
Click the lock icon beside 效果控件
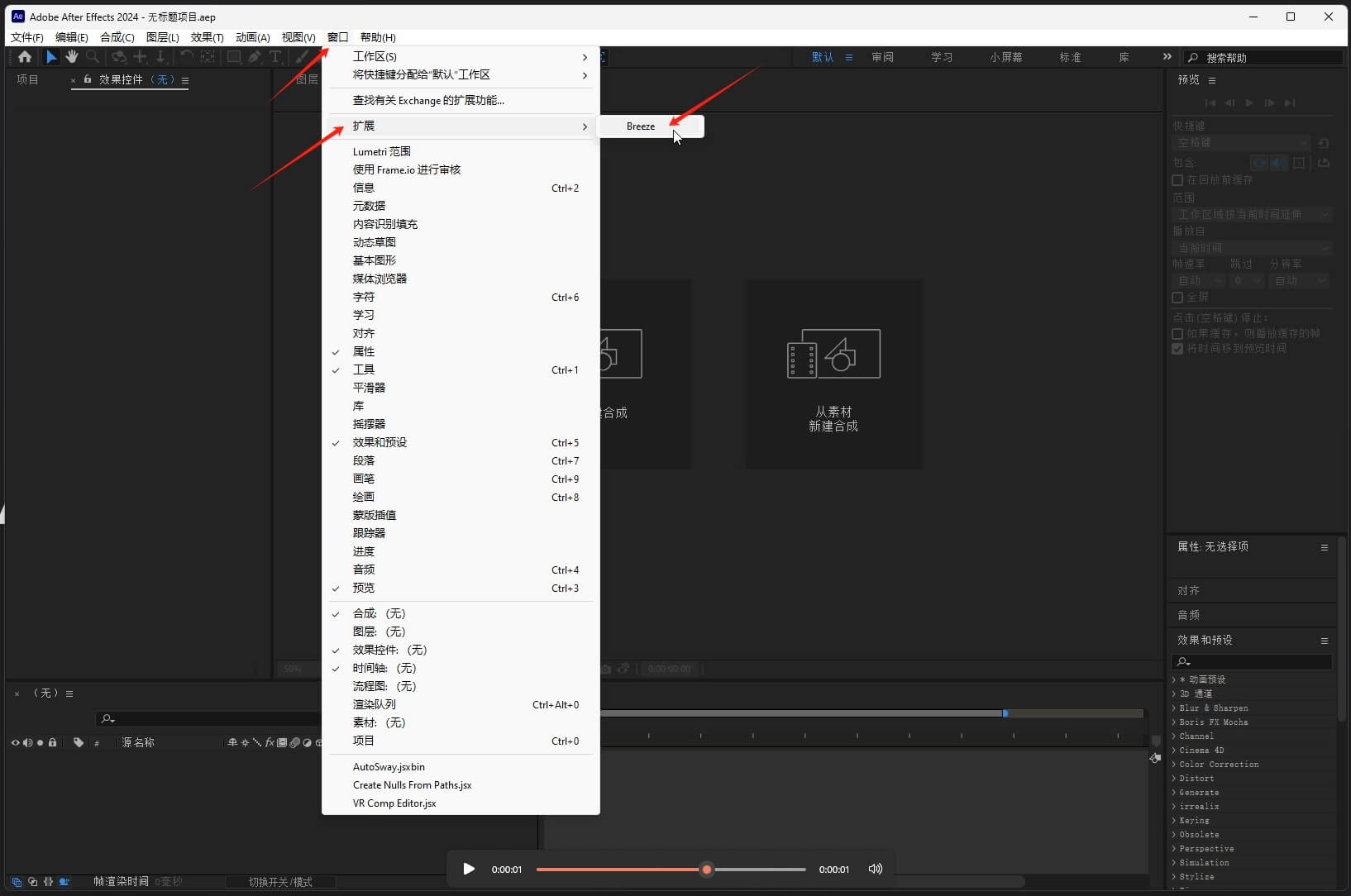click(88, 79)
